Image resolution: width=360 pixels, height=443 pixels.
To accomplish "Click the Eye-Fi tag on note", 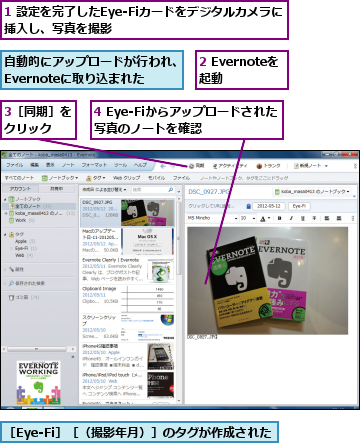I will coord(299,206).
